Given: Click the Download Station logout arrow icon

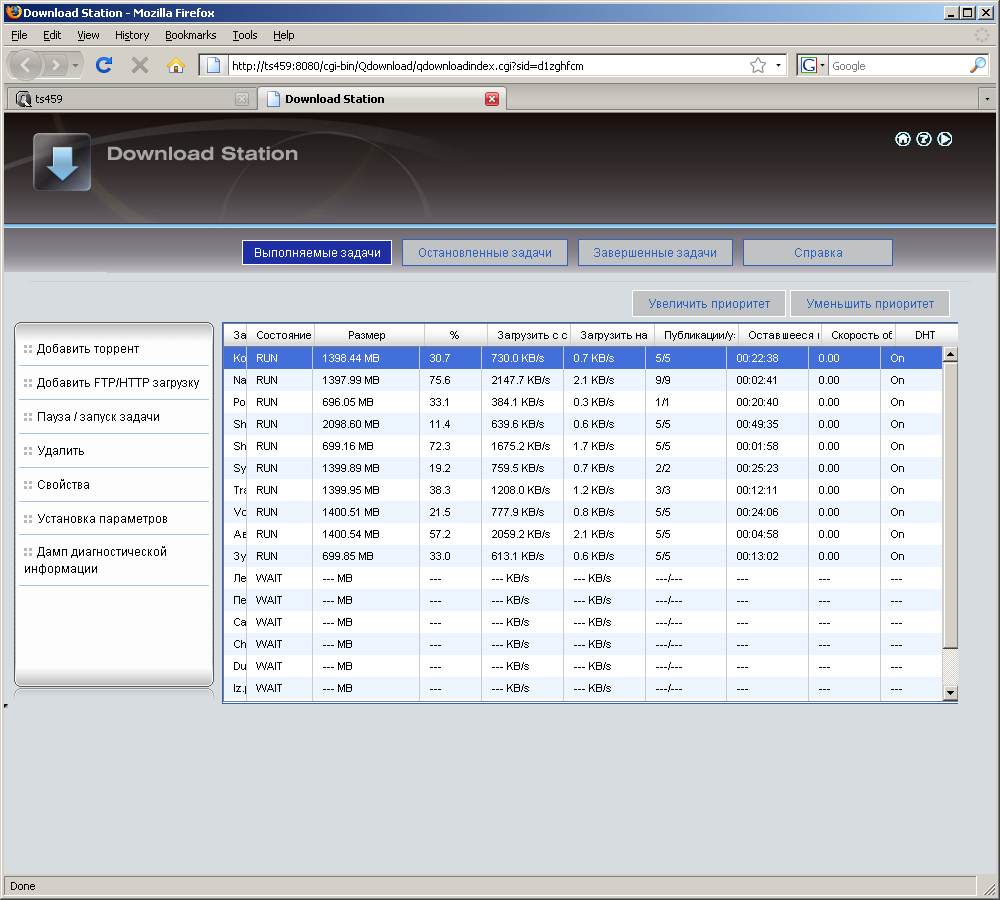Looking at the screenshot, I should click(x=945, y=139).
